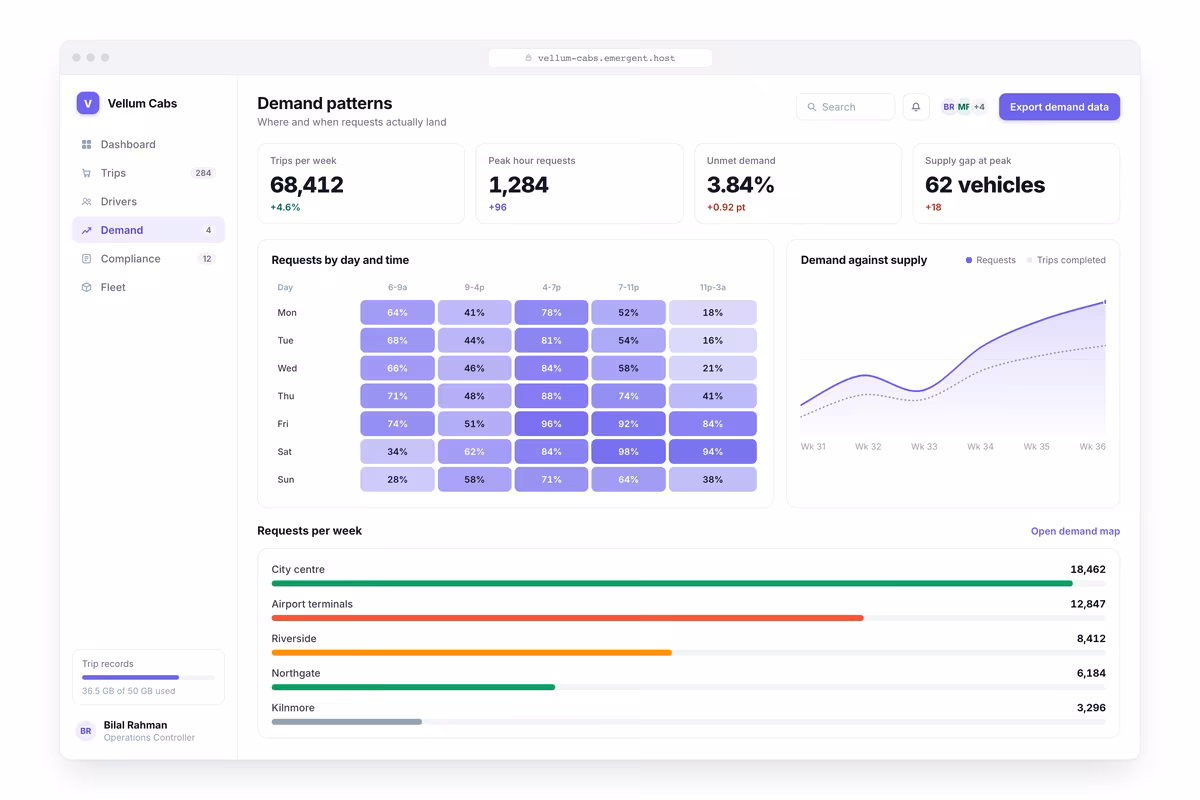Navigate to Fleet
The width and height of the screenshot is (1200, 800).
pyautogui.click(x=148, y=287)
